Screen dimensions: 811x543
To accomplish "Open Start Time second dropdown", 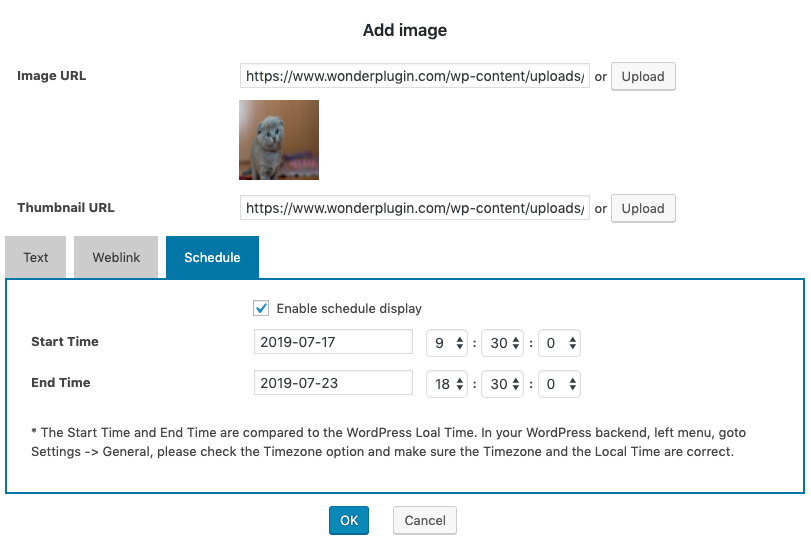I will pyautogui.click(x=559, y=343).
